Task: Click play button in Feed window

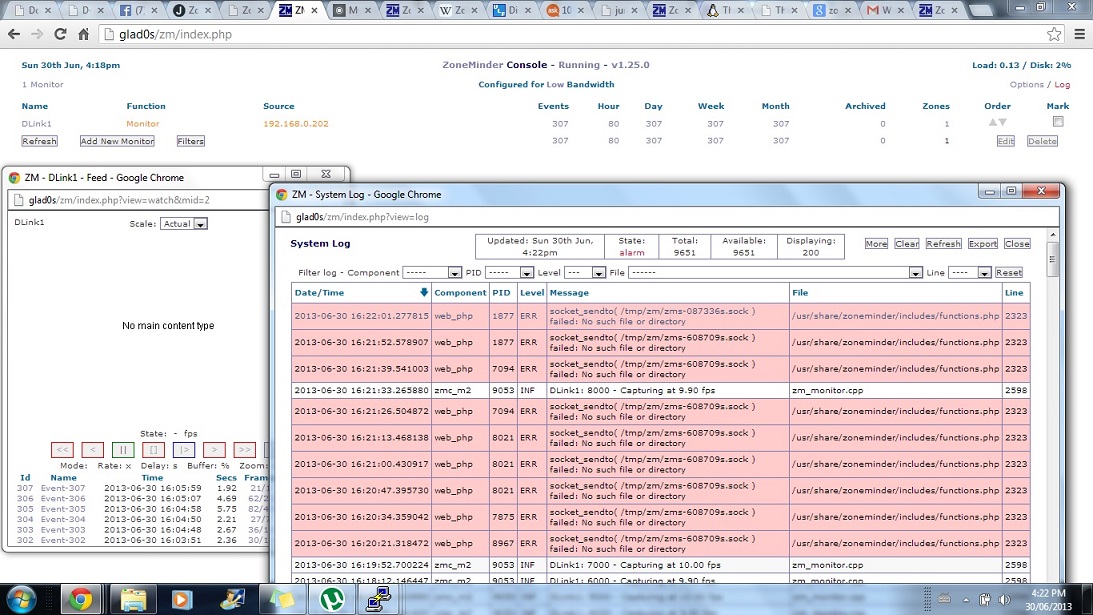Action: coord(183,450)
